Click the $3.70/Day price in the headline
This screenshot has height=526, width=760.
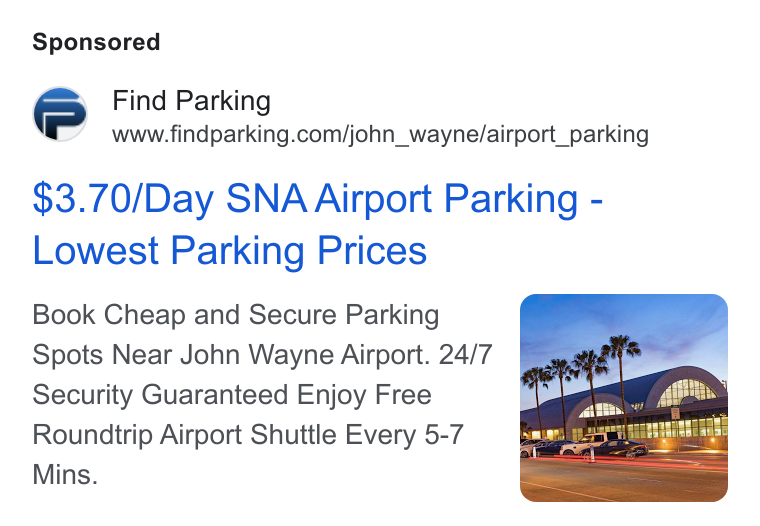coord(124,199)
